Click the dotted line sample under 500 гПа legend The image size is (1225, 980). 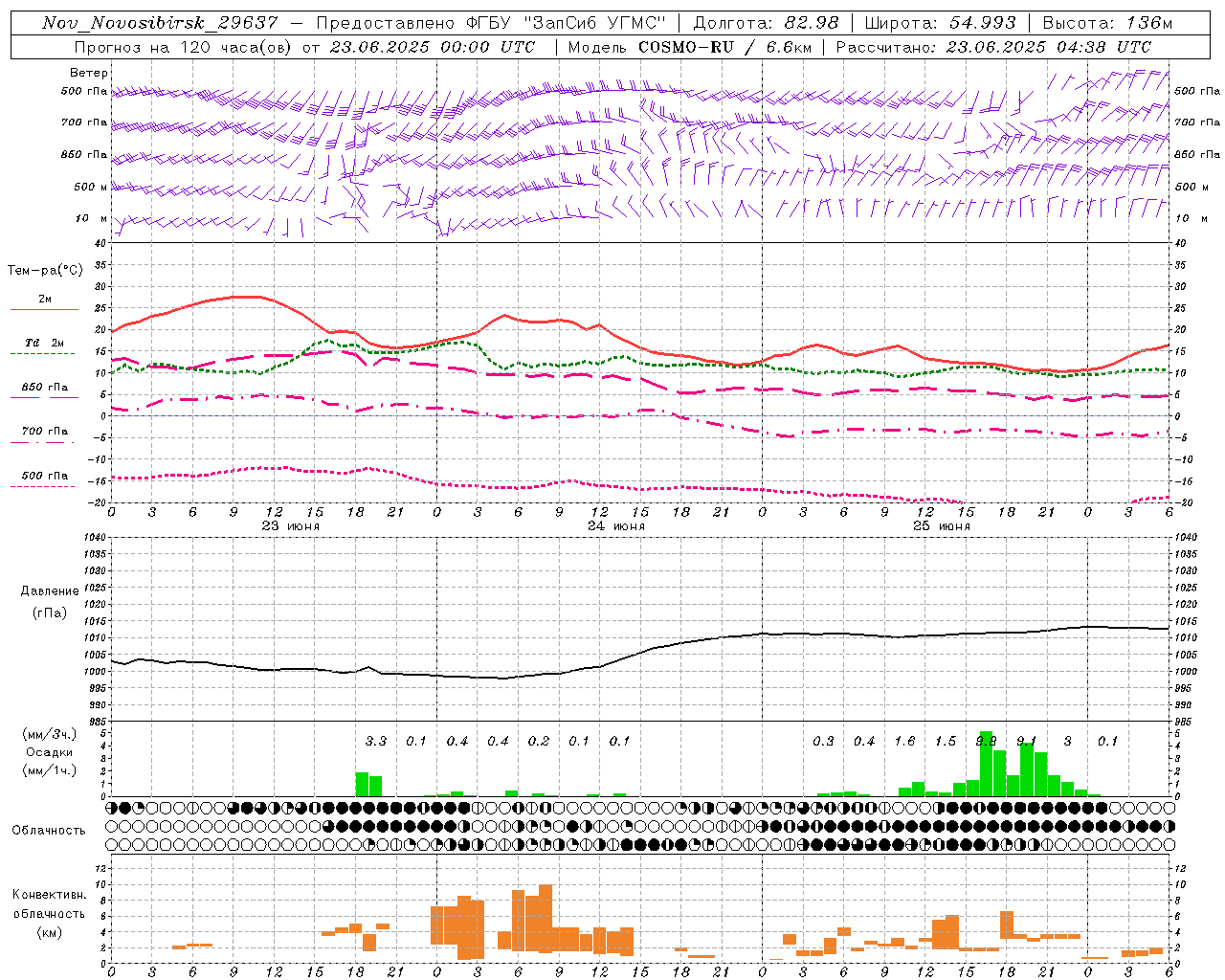point(42,486)
